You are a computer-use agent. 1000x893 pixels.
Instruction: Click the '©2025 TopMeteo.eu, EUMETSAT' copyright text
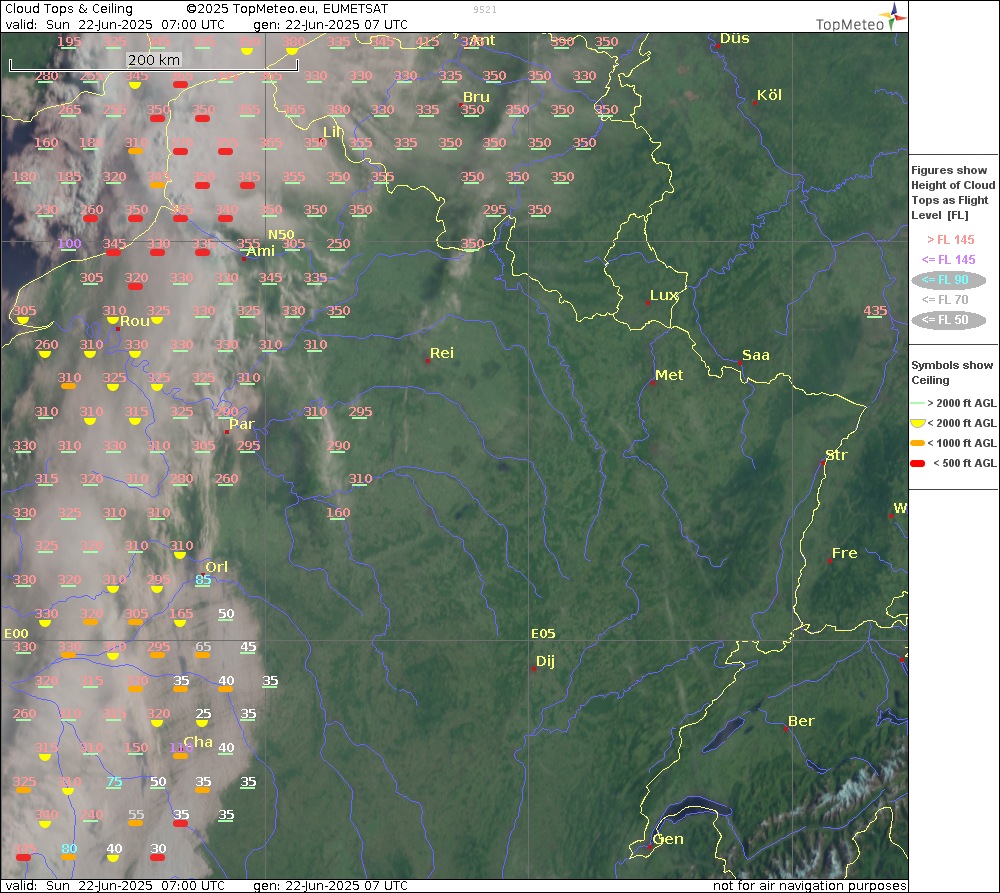[287, 9]
